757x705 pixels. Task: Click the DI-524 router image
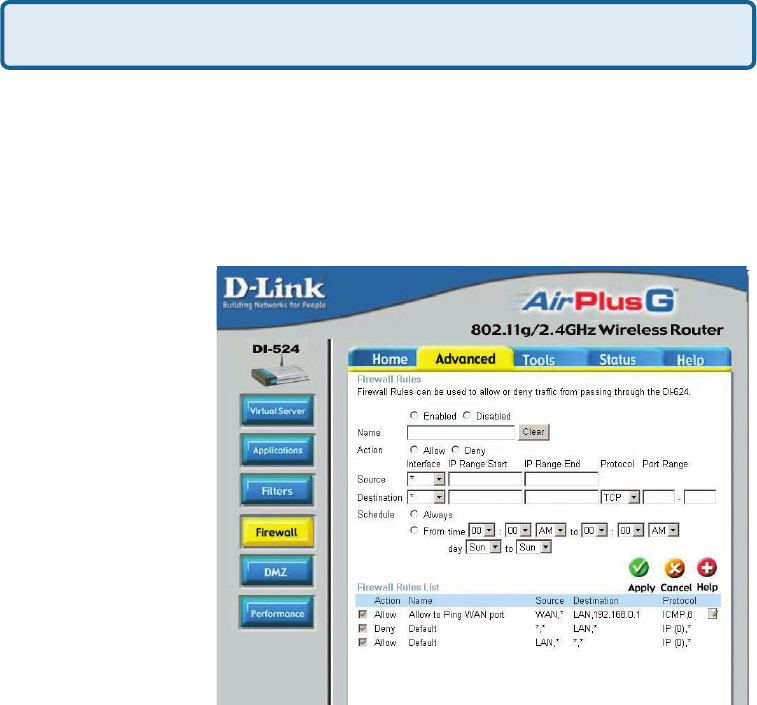(x=280, y=372)
